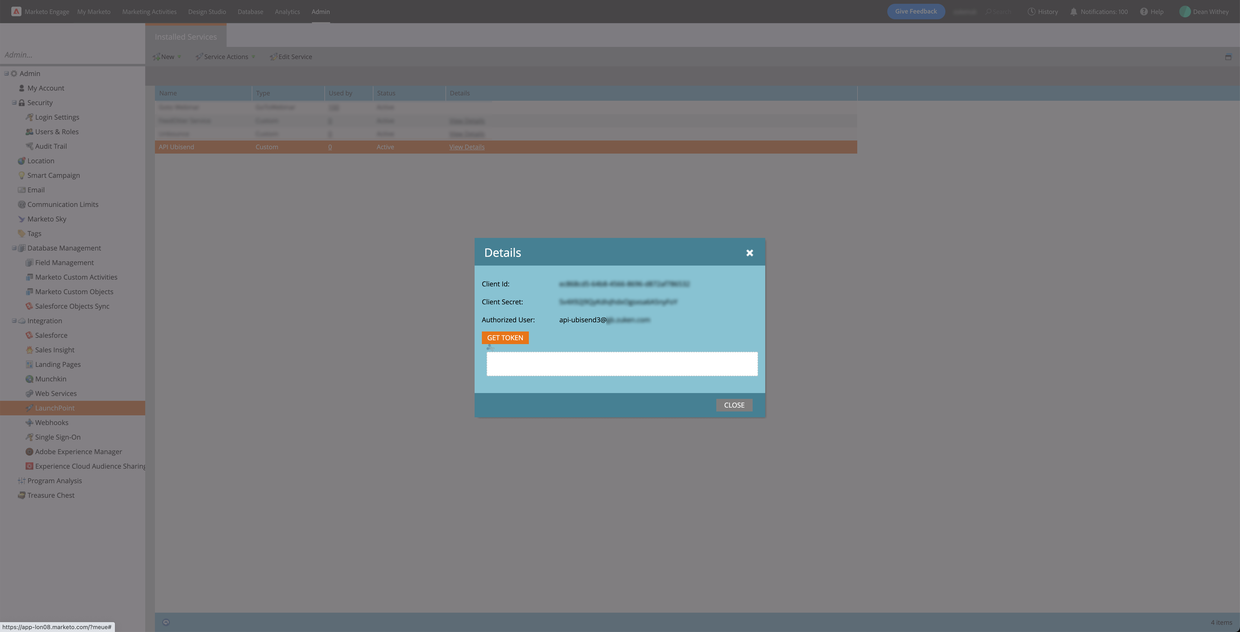The image size is (1240, 632).
Task: Click the Help question mark icon
Action: pos(1144,12)
